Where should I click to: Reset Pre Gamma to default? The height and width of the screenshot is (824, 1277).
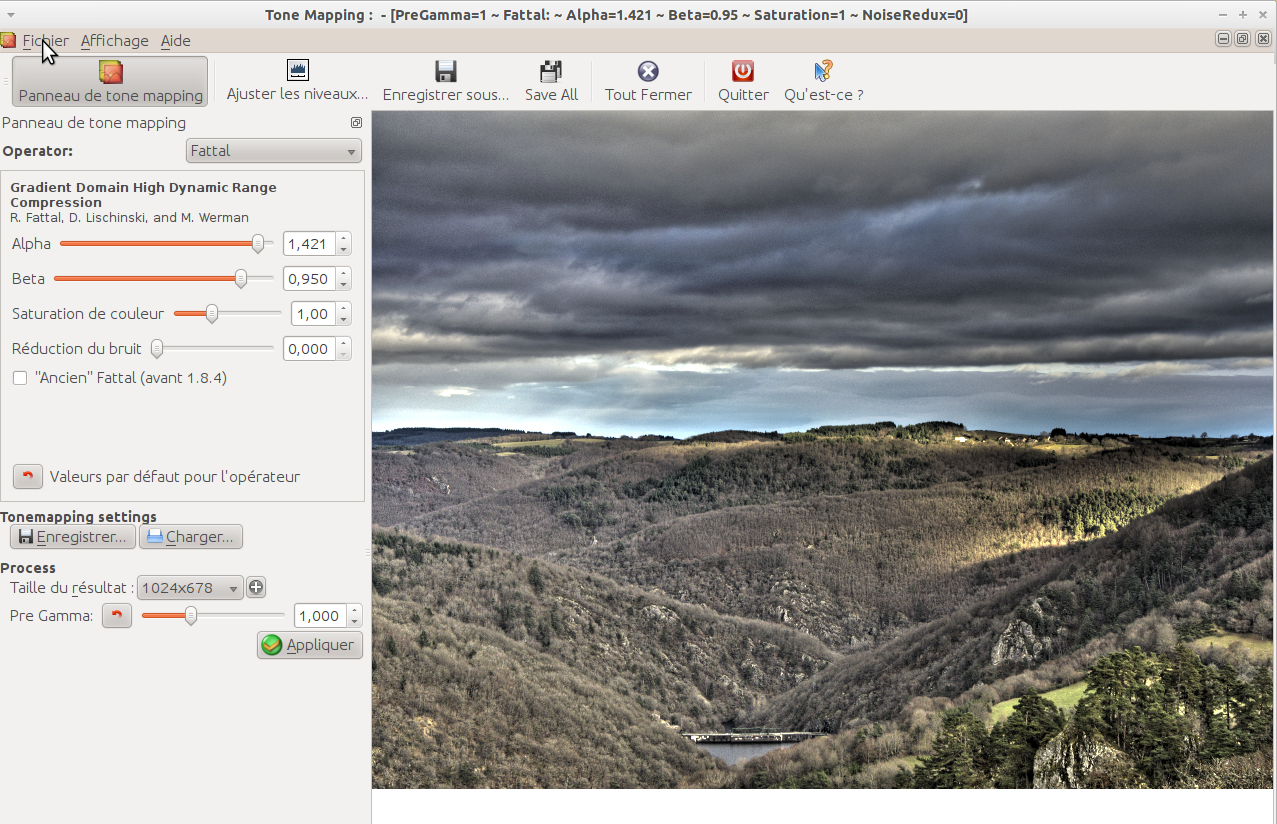click(117, 615)
